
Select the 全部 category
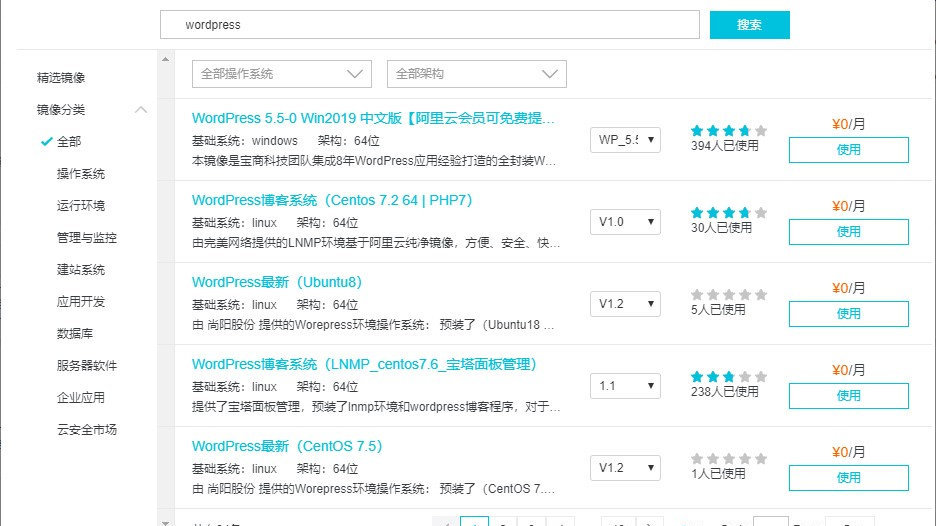pos(69,142)
